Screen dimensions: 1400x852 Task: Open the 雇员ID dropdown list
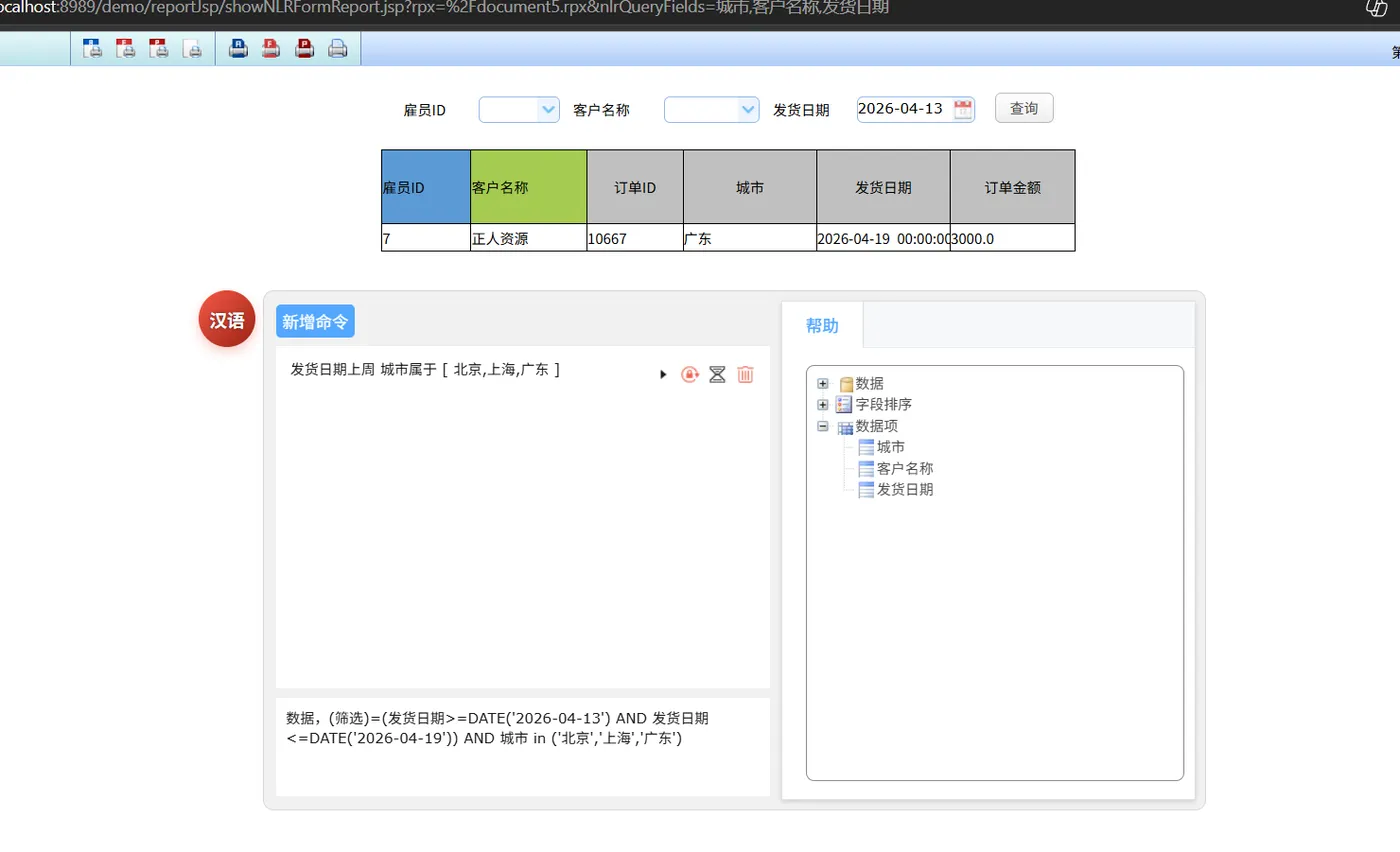pyautogui.click(x=546, y=109)
